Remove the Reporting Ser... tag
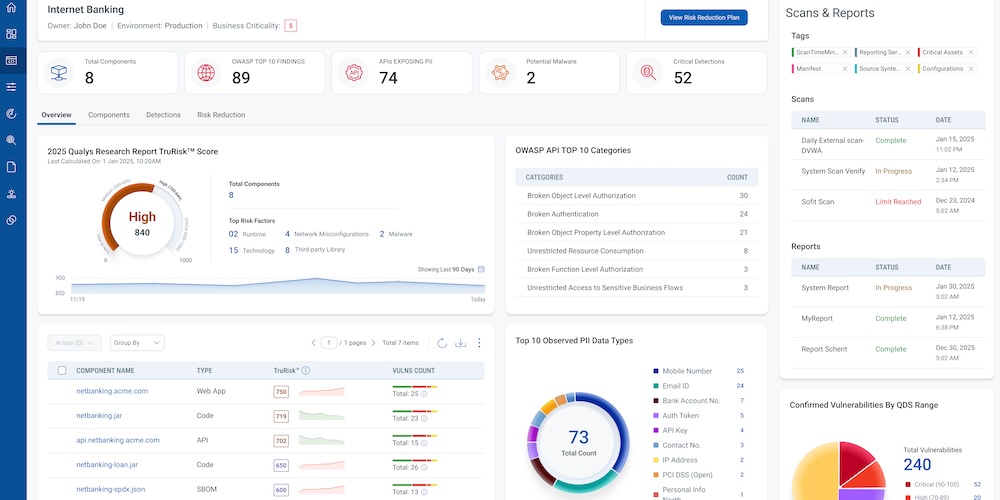The height and width of the screenshot is (500, 1000). pos(908,52)
